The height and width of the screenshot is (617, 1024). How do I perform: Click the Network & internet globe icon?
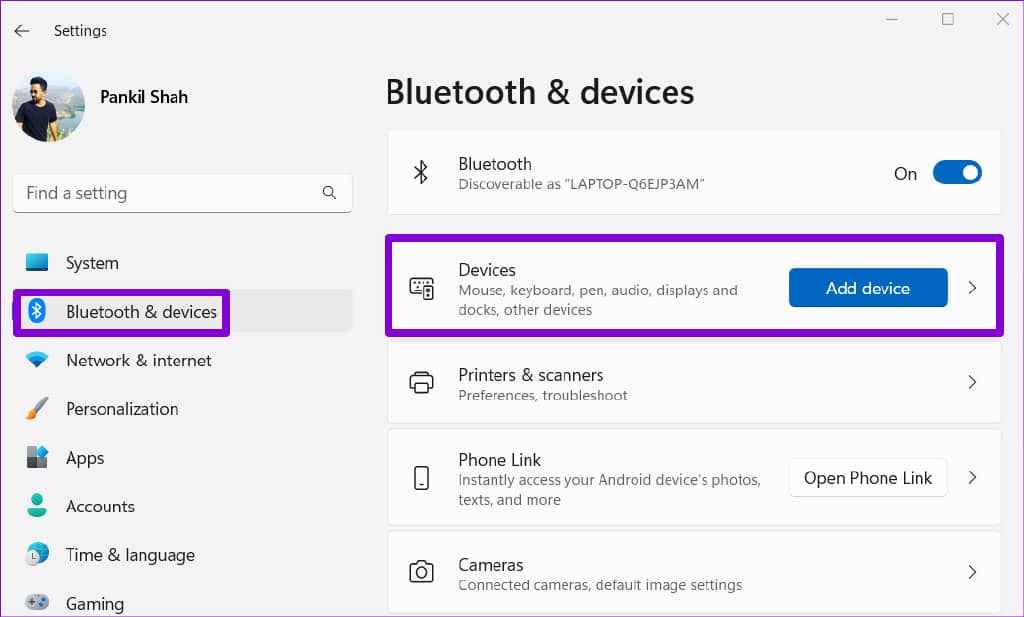(37, 359)
